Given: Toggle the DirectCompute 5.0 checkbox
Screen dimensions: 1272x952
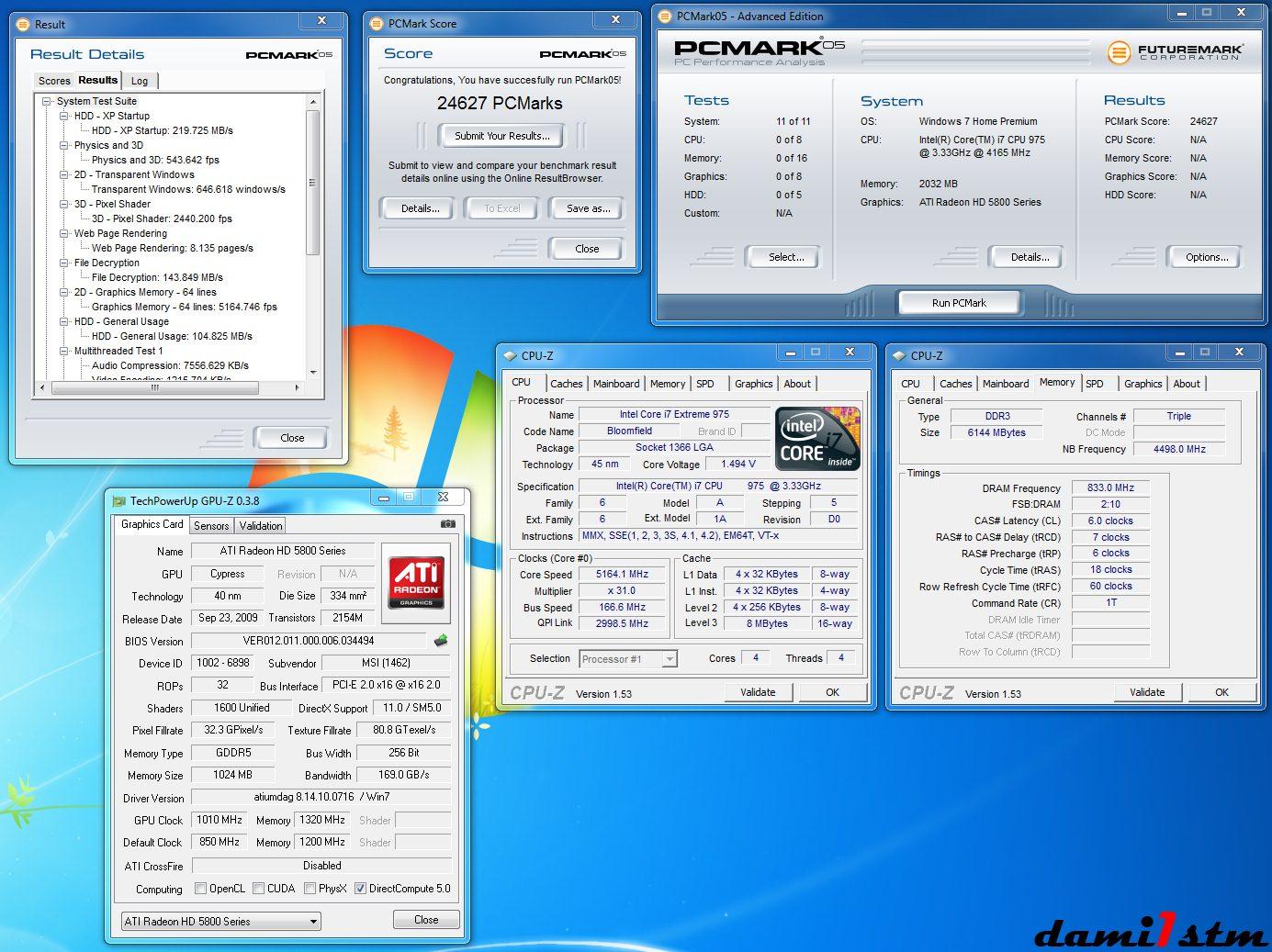Looking at the screenshot, I should pos(361,888).
